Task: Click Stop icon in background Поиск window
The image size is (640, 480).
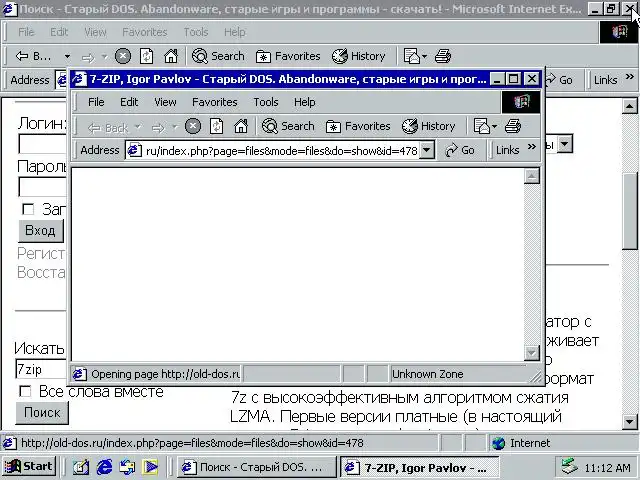Action: click(x=123, y=56)
